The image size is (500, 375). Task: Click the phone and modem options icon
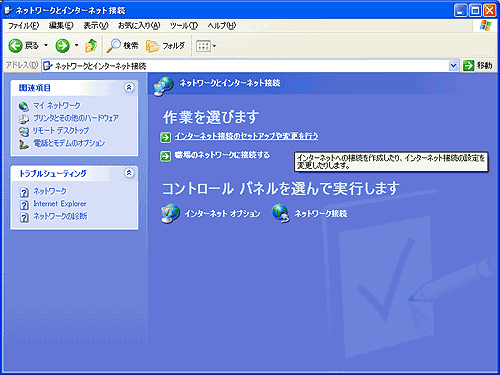pos(24,144)
